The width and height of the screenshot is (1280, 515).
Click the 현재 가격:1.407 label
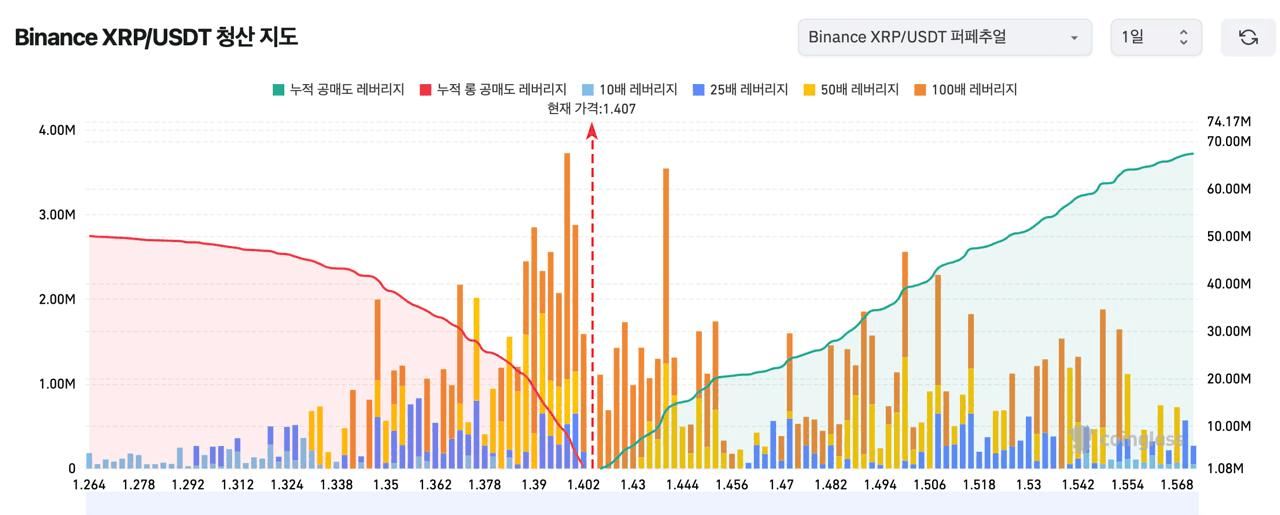pos(592,108)
